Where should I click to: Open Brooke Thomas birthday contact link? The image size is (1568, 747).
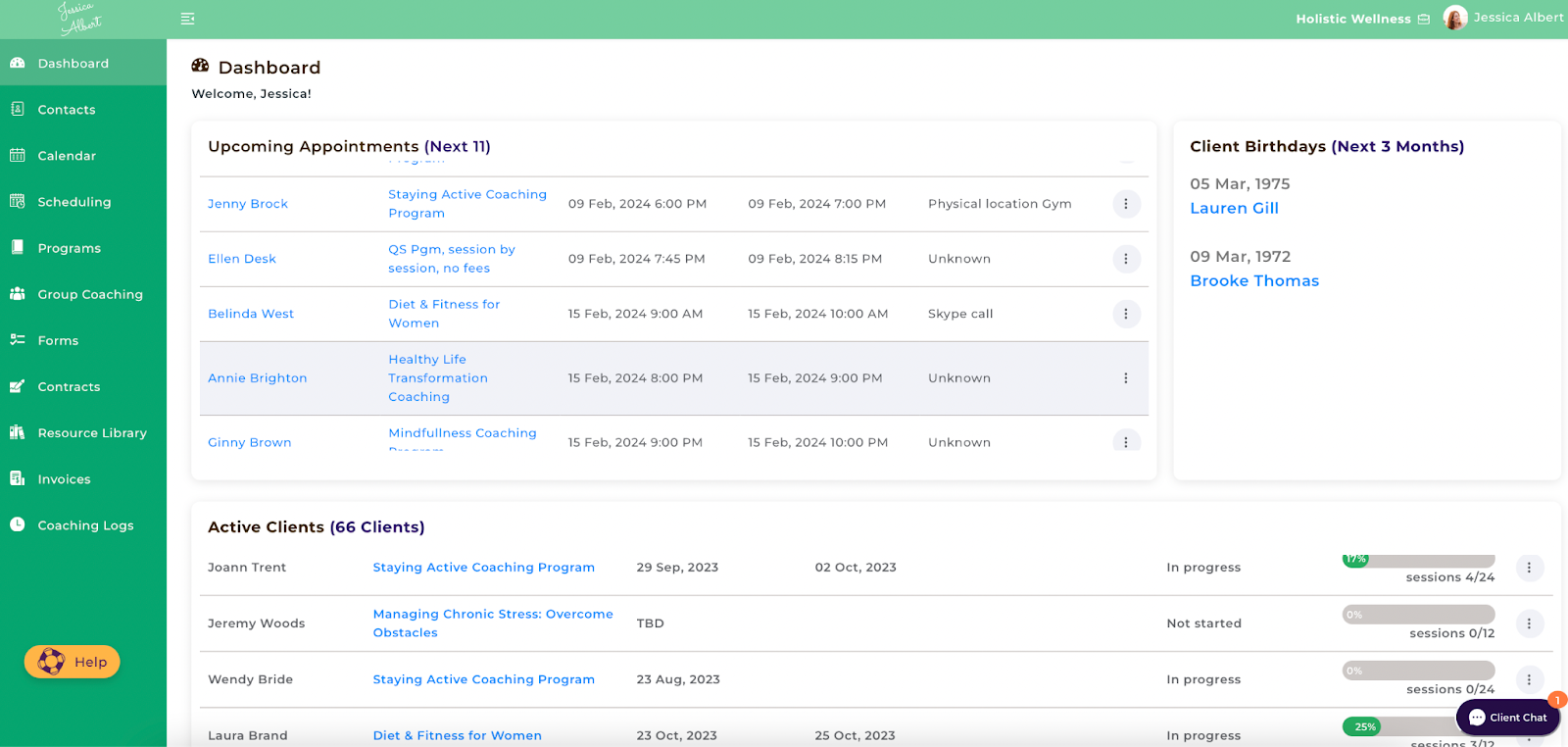pyautogui.click(x=1254, y=280)
